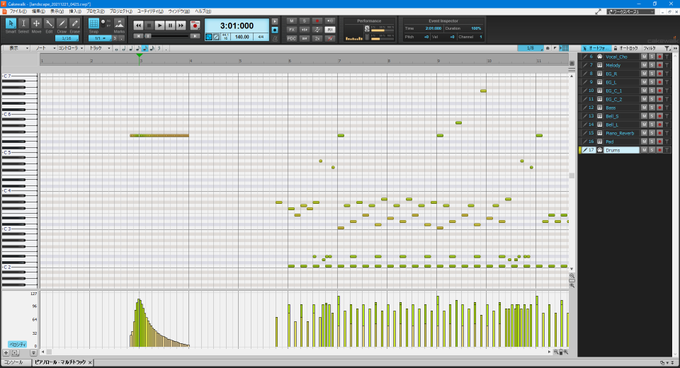Select the Smart tool
Viewport: 680px width, 368px height.
coord(11,23)
